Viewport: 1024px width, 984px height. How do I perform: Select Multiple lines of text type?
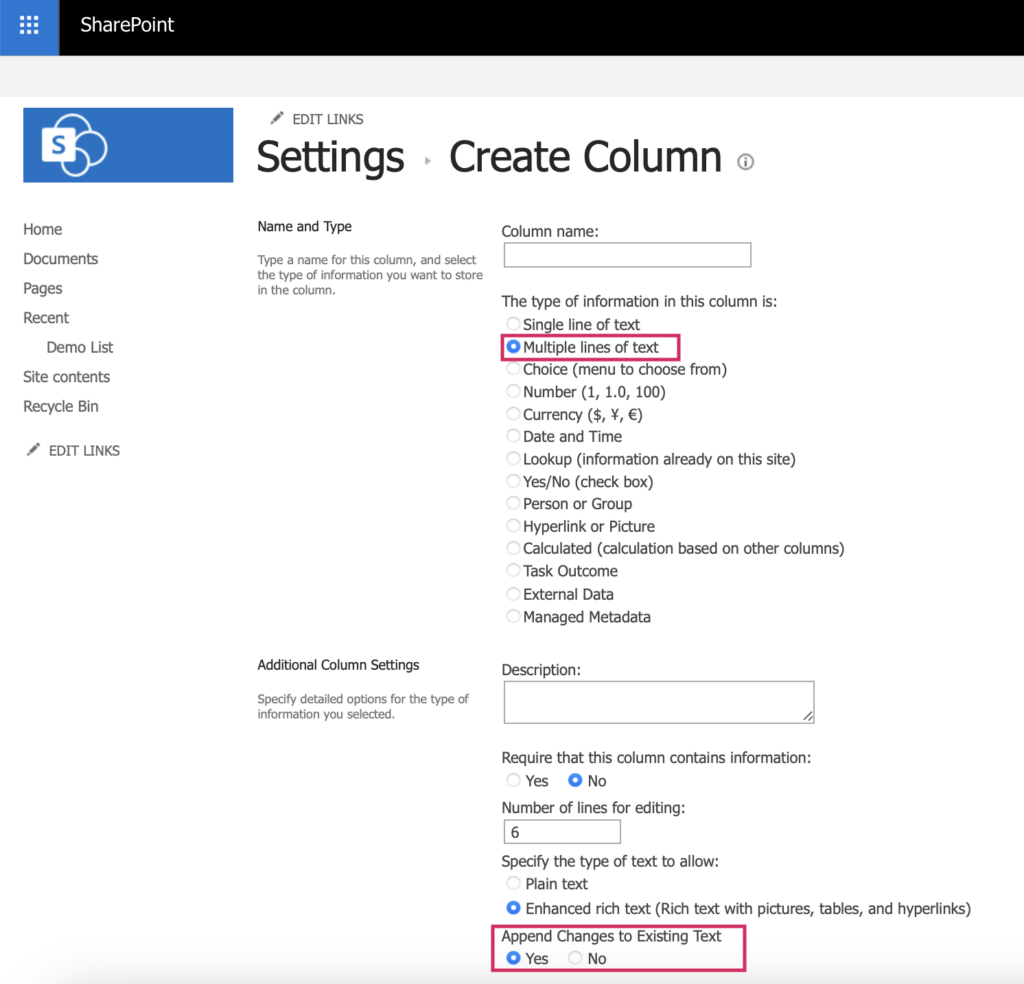click(513, 346)
